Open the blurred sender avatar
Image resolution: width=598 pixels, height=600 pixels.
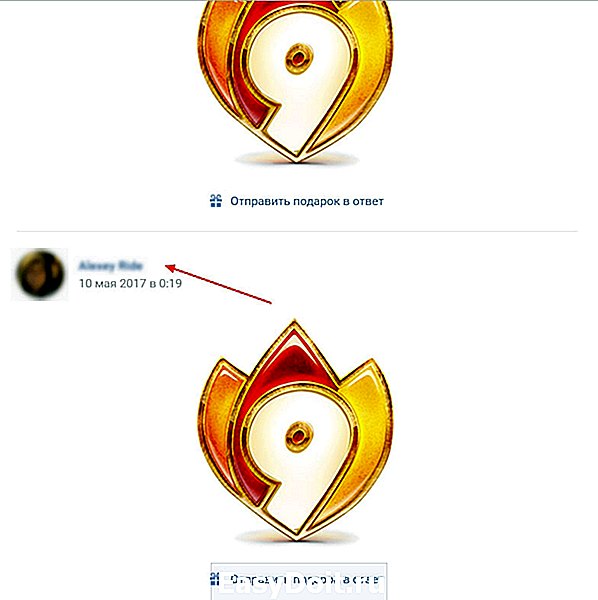40,274
